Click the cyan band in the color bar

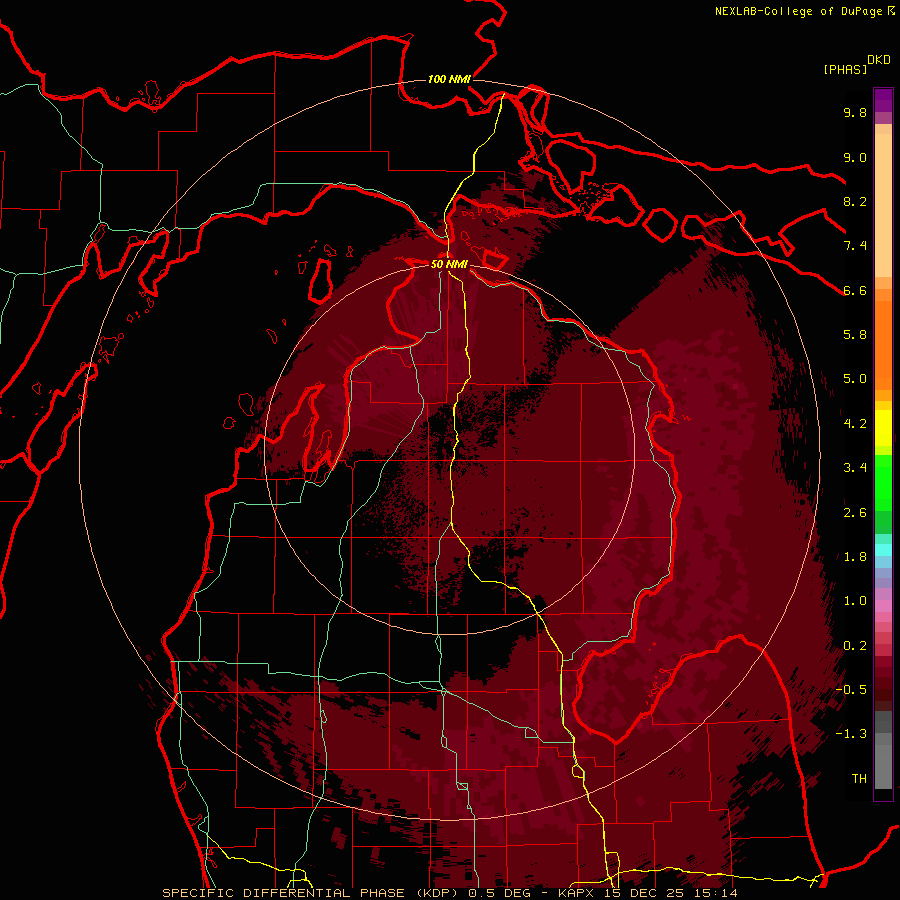pos(883,550)
